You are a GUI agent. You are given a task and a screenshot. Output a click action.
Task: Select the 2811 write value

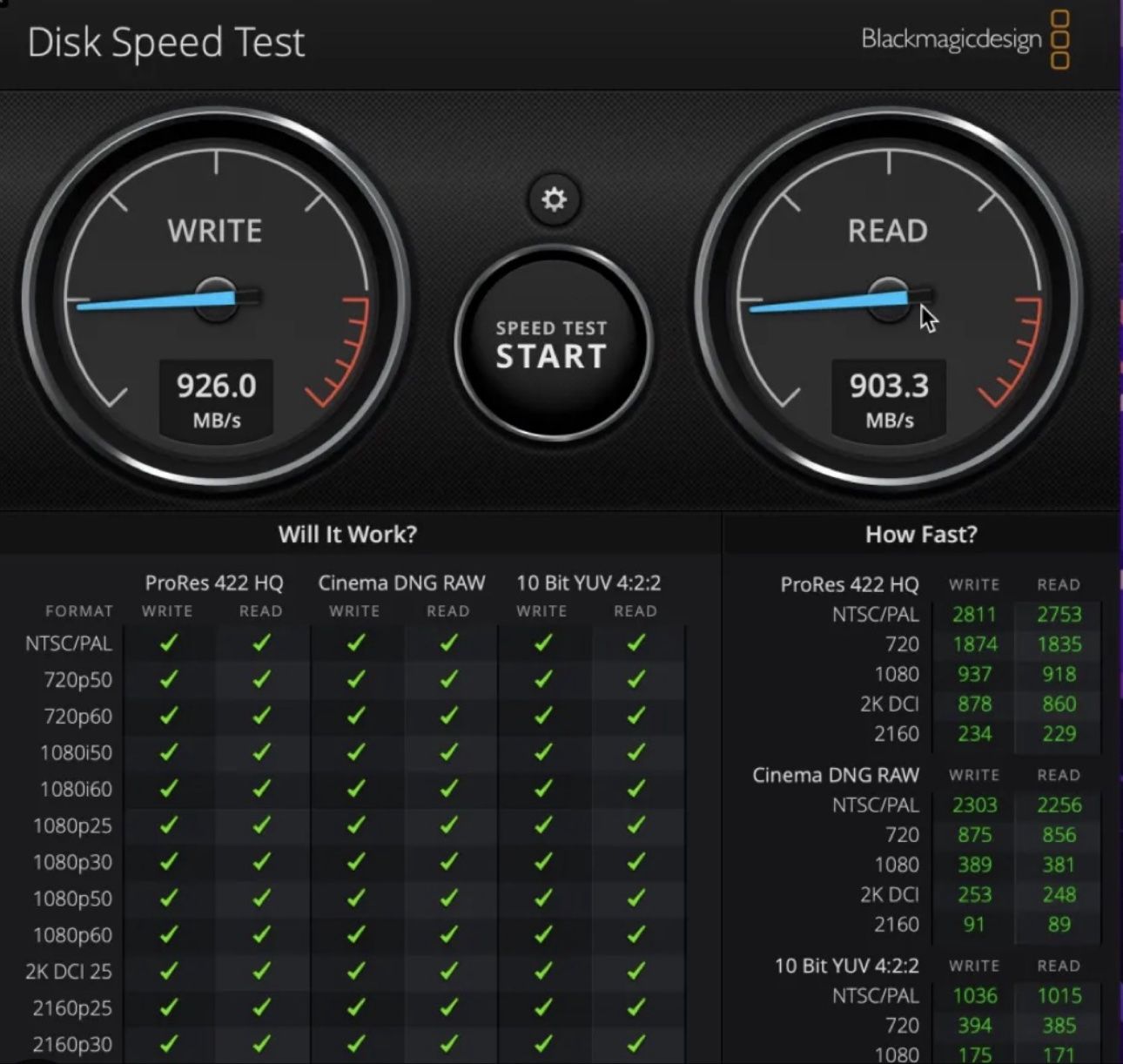(x=974, y=615)
